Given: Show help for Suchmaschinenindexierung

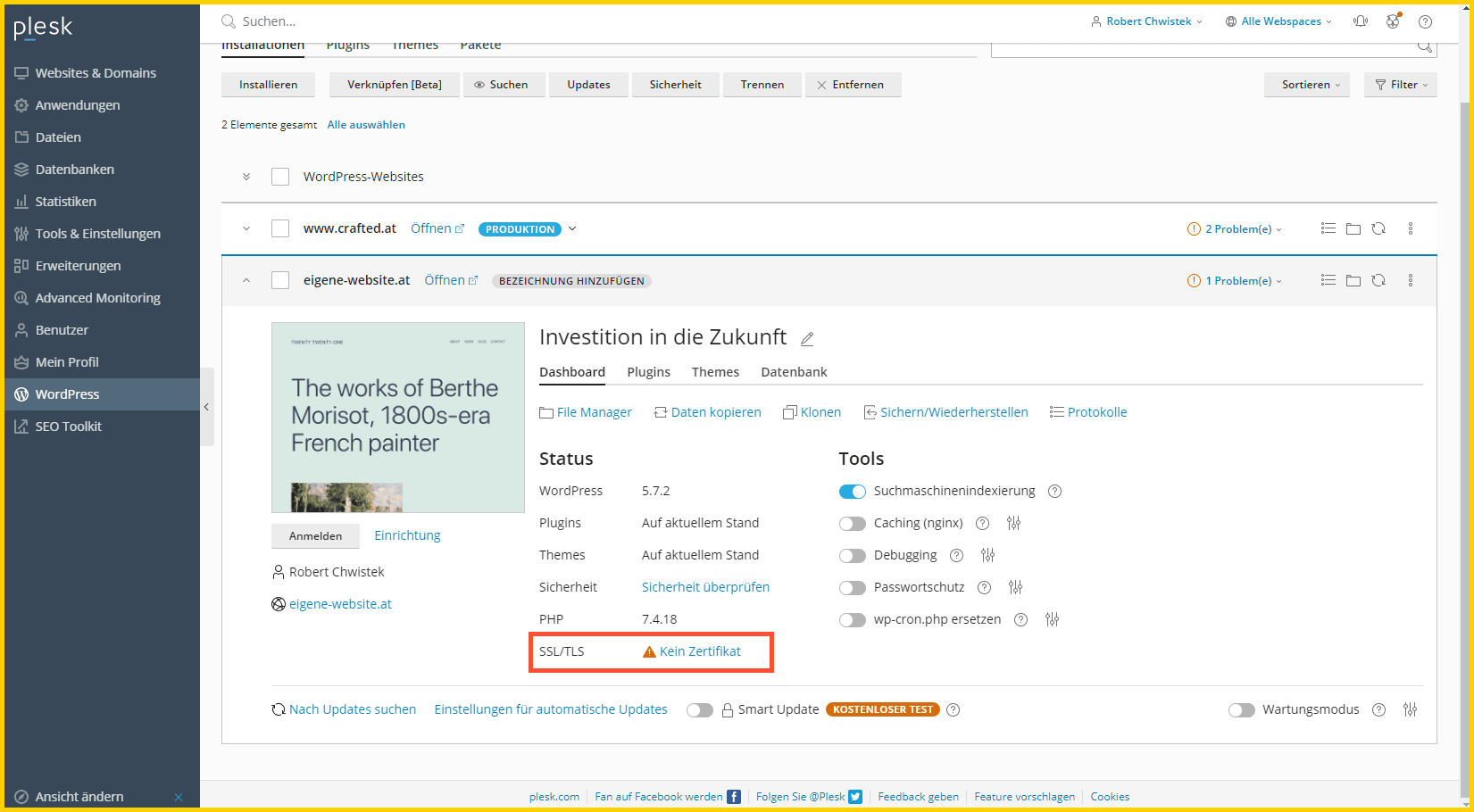Looking at the screenshot, I should pos(1054,491).
